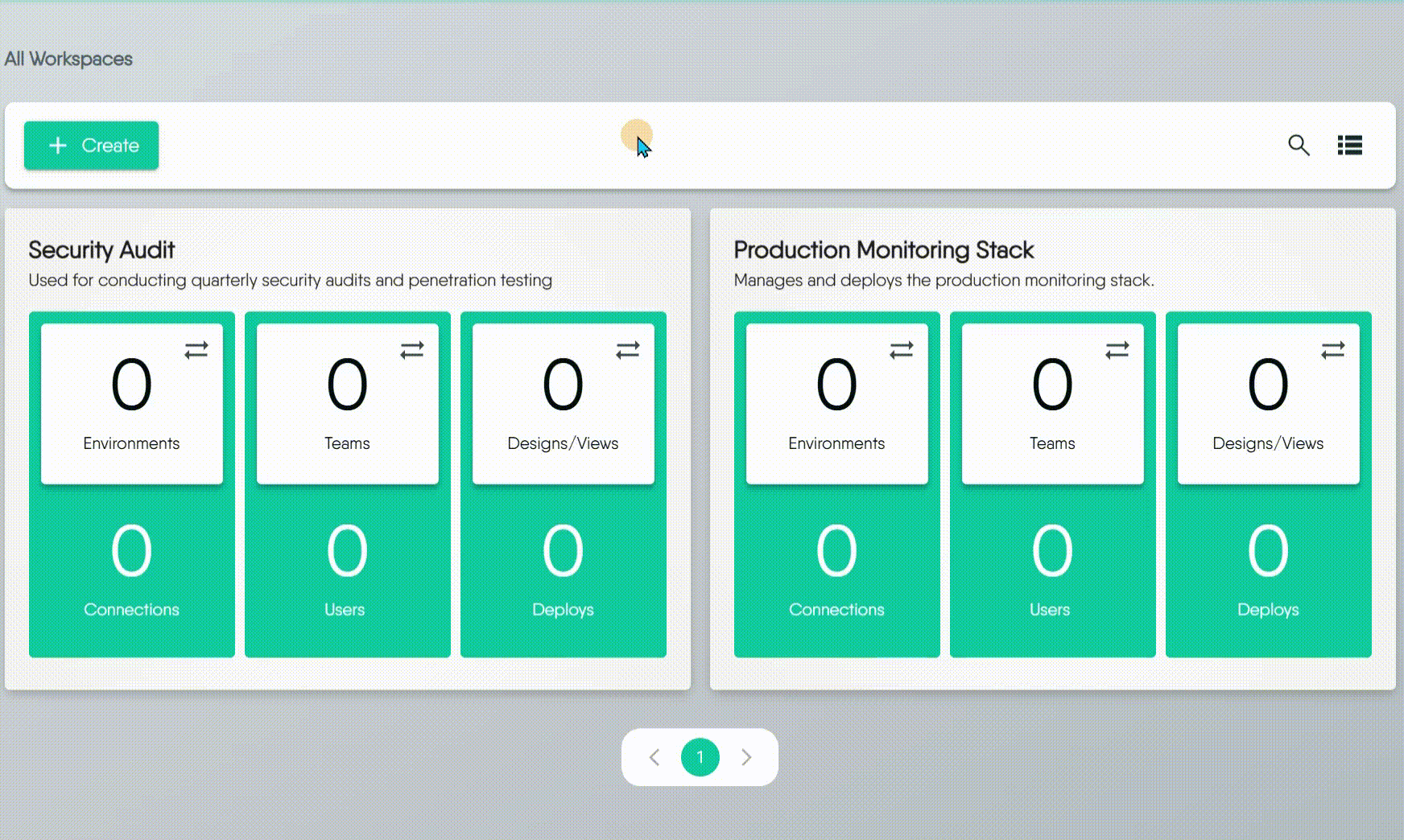Image resolution: width=1404 pixels, height=840 pixels.
Task: Click Connections count in Production Monitoring Stack
Action: click(836, 552)
